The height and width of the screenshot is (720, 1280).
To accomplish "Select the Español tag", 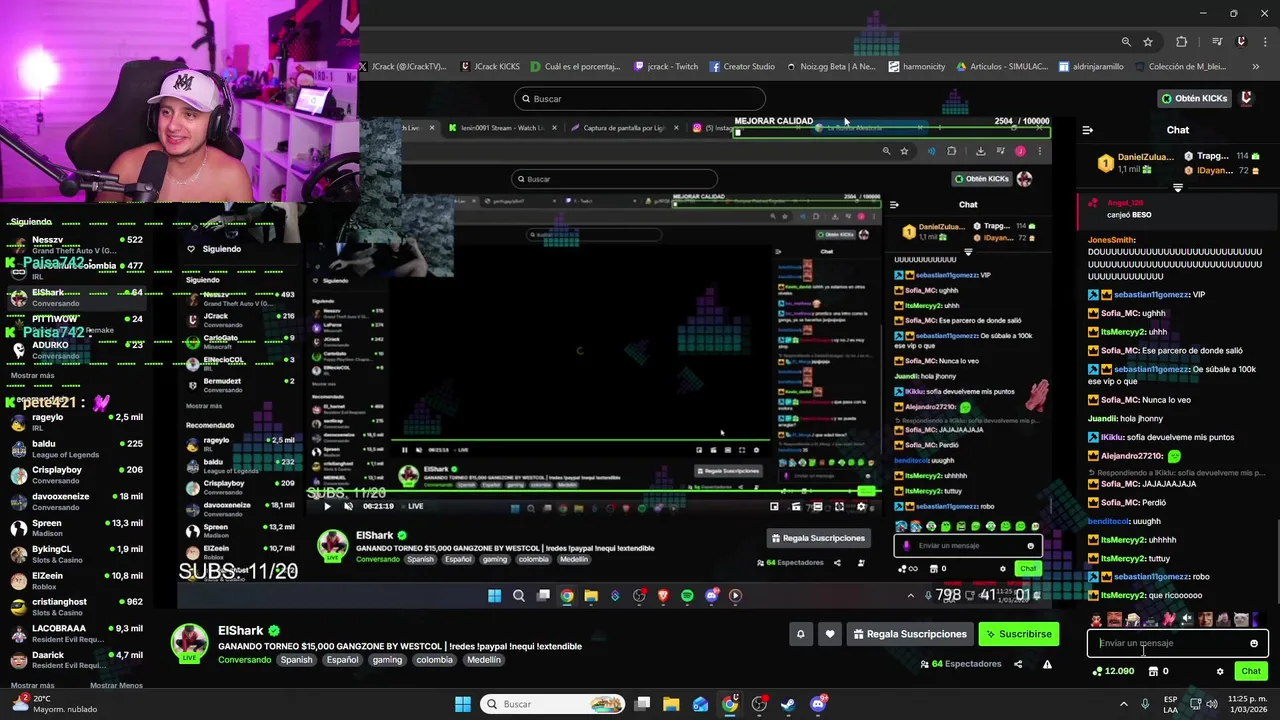I will point(342,660).
